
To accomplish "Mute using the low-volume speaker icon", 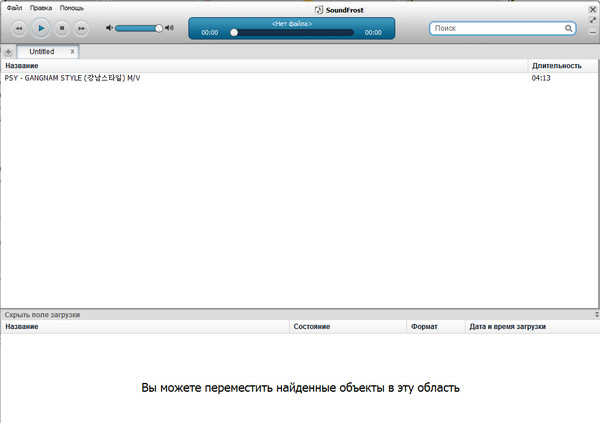I will [109, 28].
